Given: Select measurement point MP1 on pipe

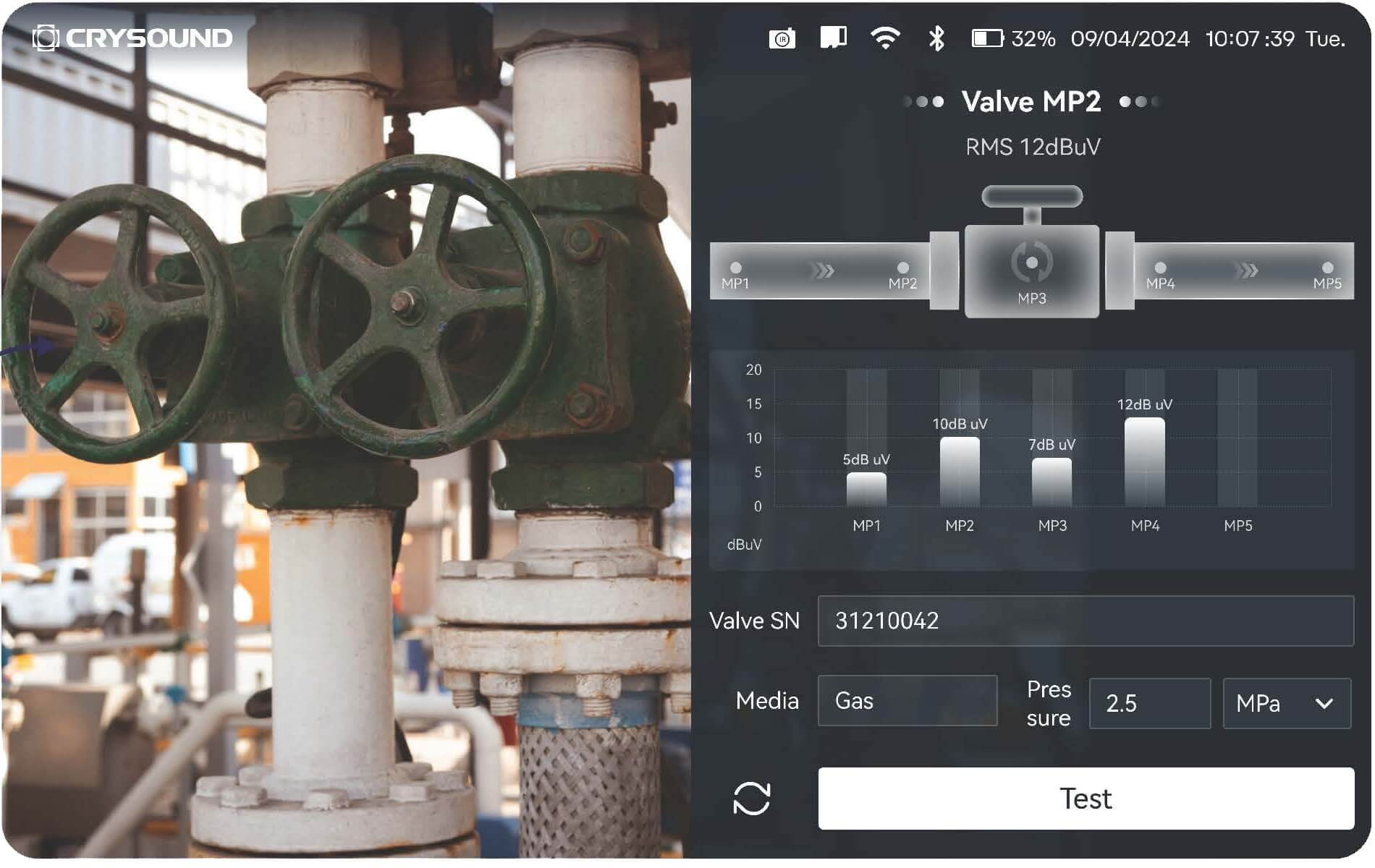Looking at the screenshot, I should (x=736, y=268).
